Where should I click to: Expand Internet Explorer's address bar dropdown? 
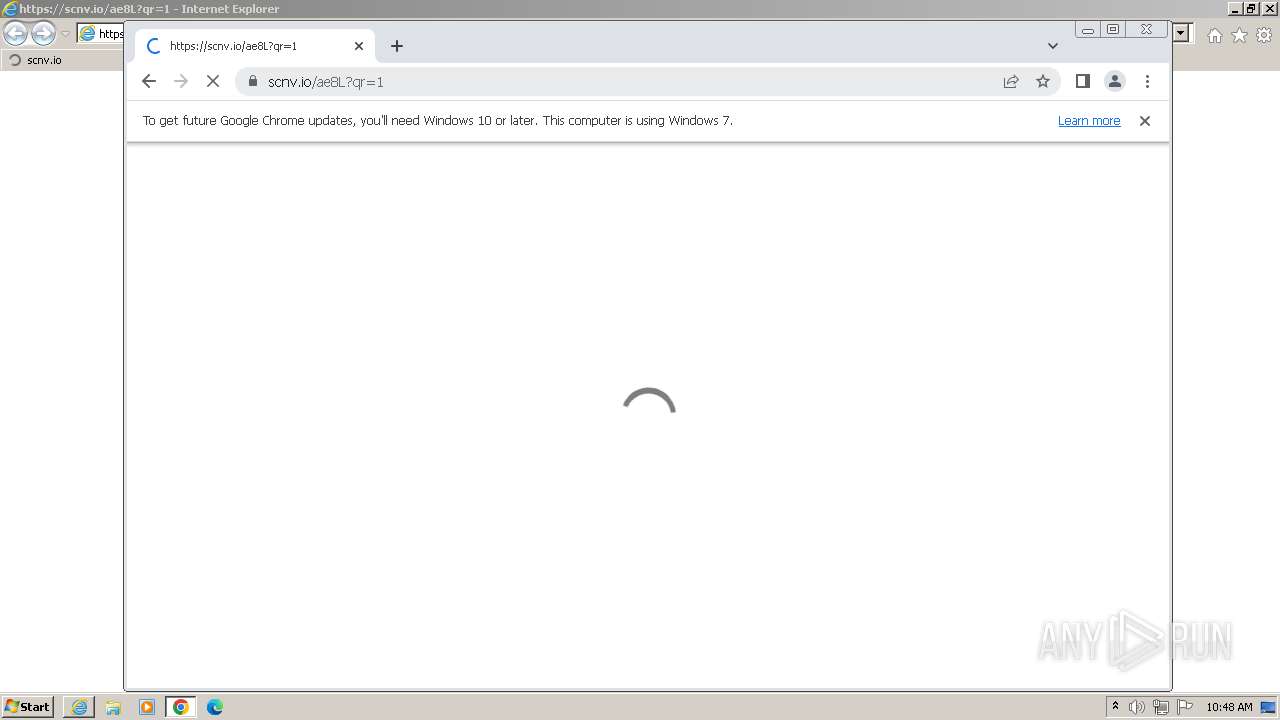pos(1181,33)
